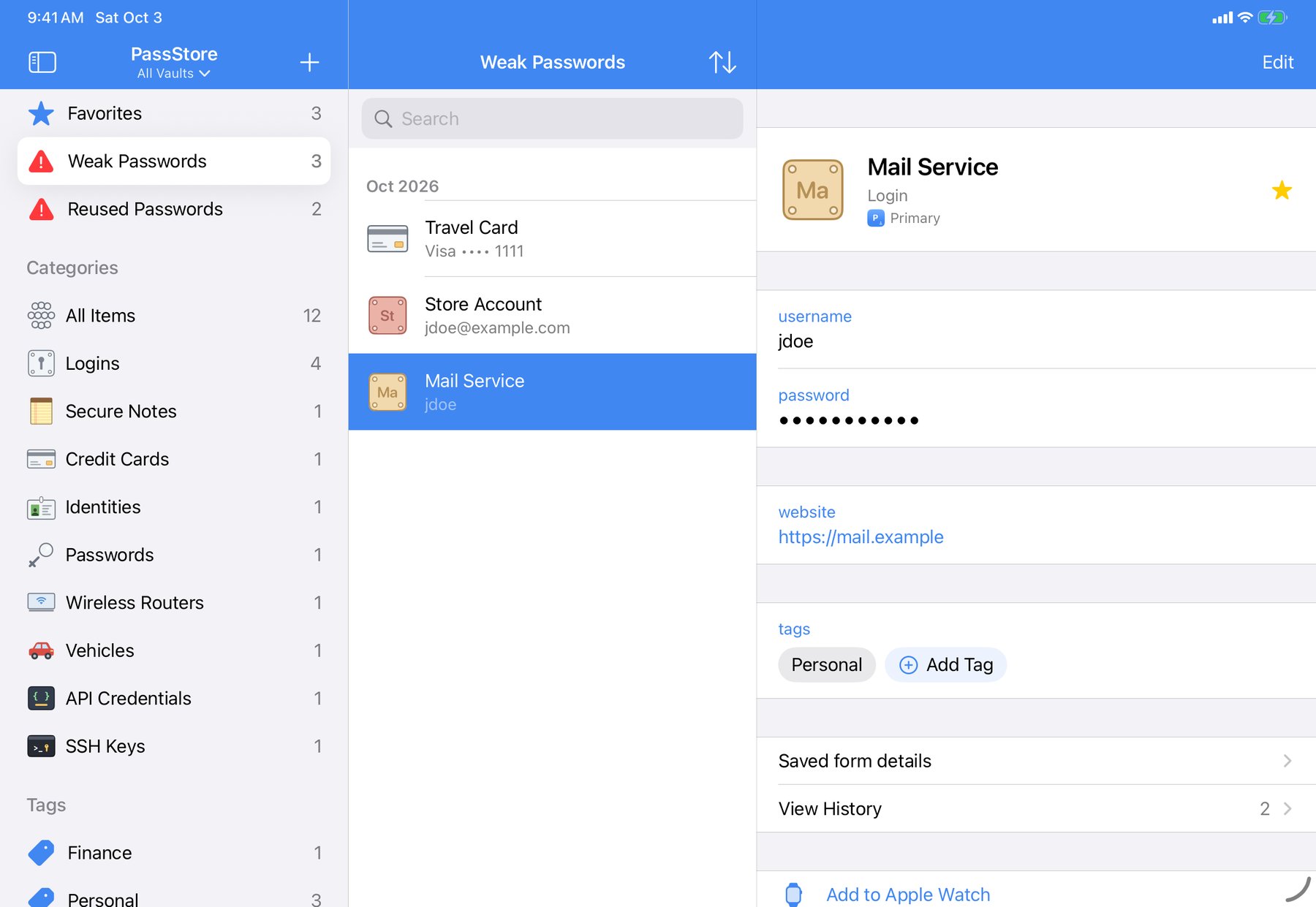Open View History chevron
The width and height of the screenshot is (1316, 907).
[1287, 808]
